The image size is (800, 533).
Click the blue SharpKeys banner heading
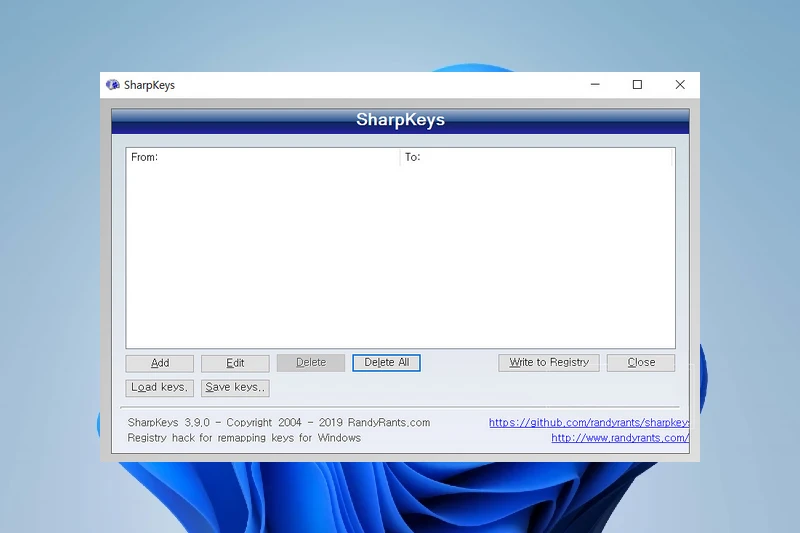point(401,120)
